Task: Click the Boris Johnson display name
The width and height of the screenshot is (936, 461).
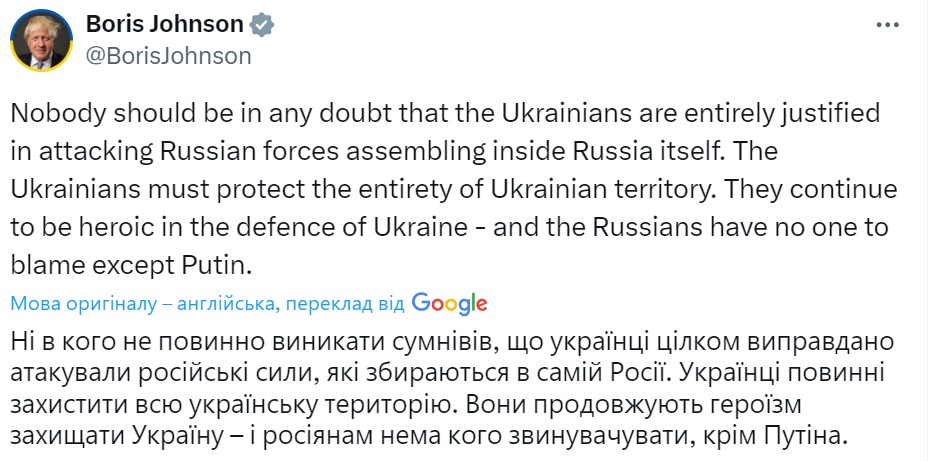Action: tap(164, 24)
